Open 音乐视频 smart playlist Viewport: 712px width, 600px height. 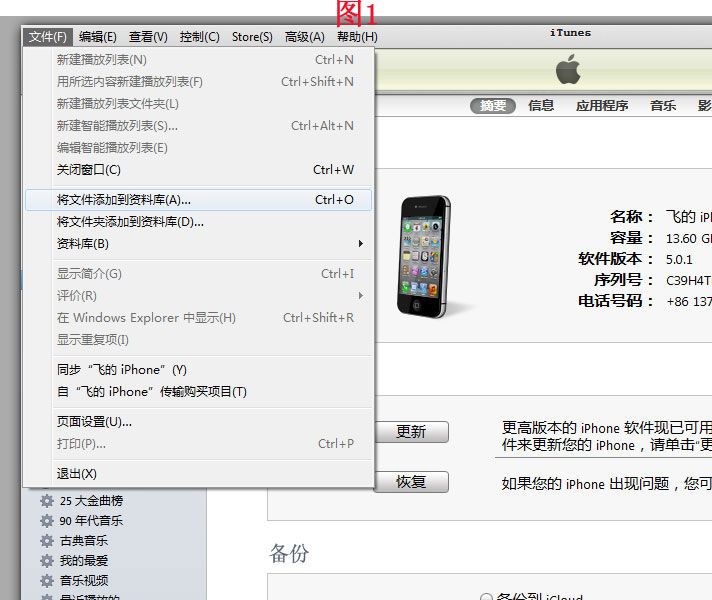click(x=84, y=580)
